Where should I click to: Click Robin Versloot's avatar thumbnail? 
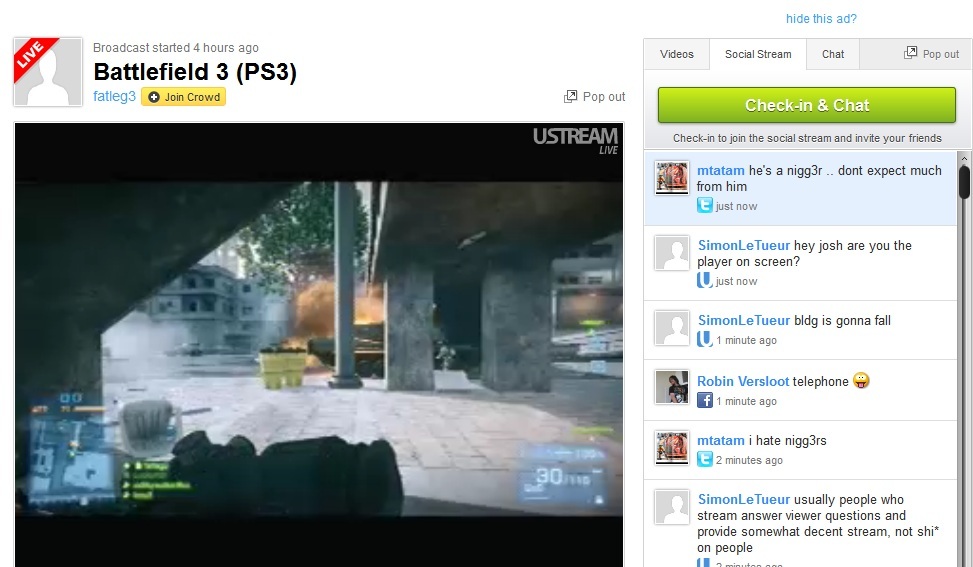(x=671, y=387)
